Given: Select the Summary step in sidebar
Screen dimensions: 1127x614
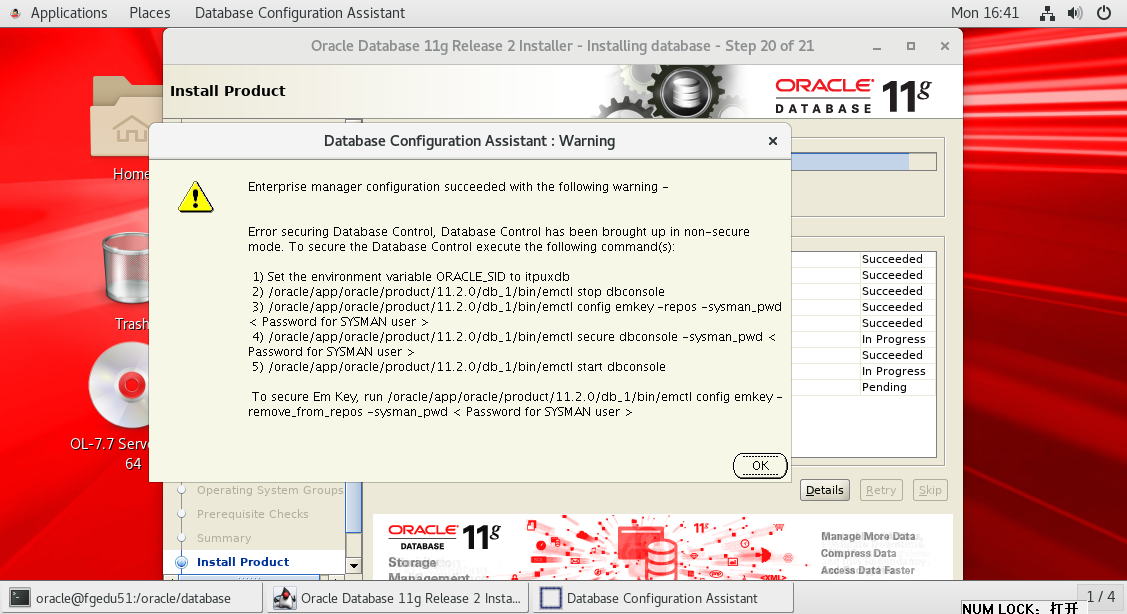Looking at the screenshot, I should click(x=224, y=538).
